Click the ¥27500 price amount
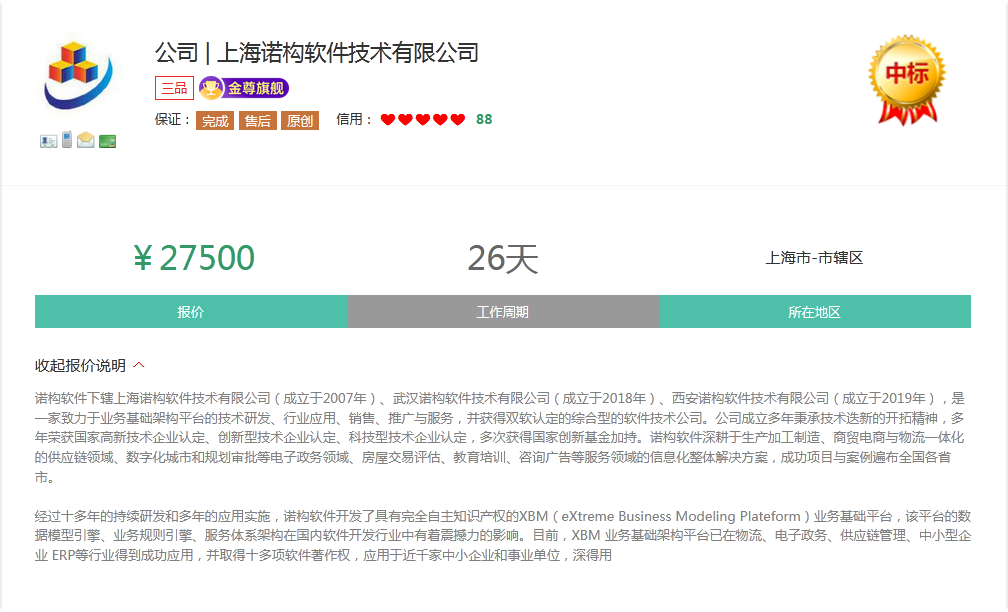 point(196,259)
